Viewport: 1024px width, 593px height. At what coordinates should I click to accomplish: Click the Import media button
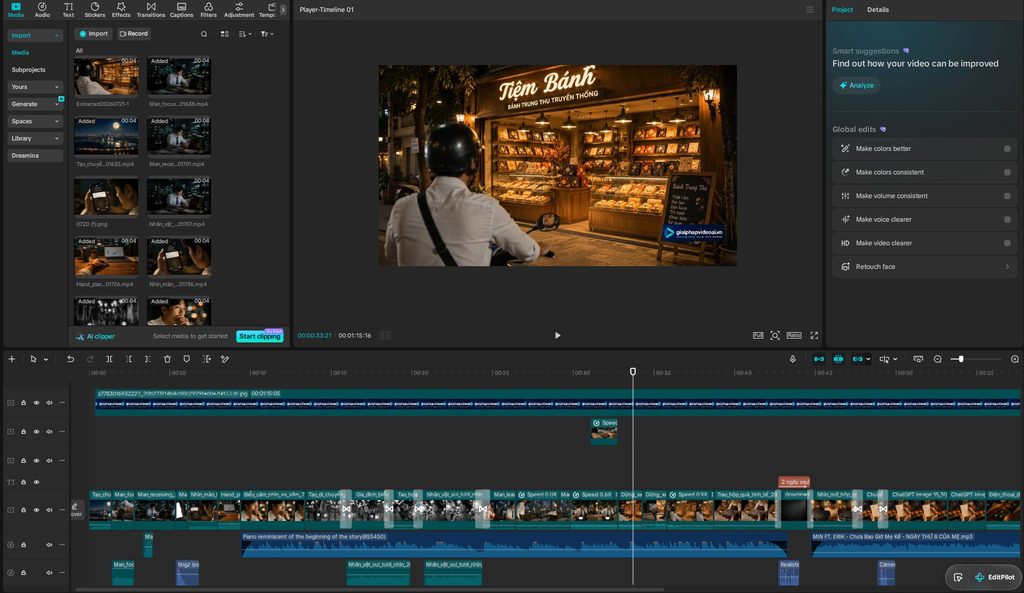click(x=93, y=34)
